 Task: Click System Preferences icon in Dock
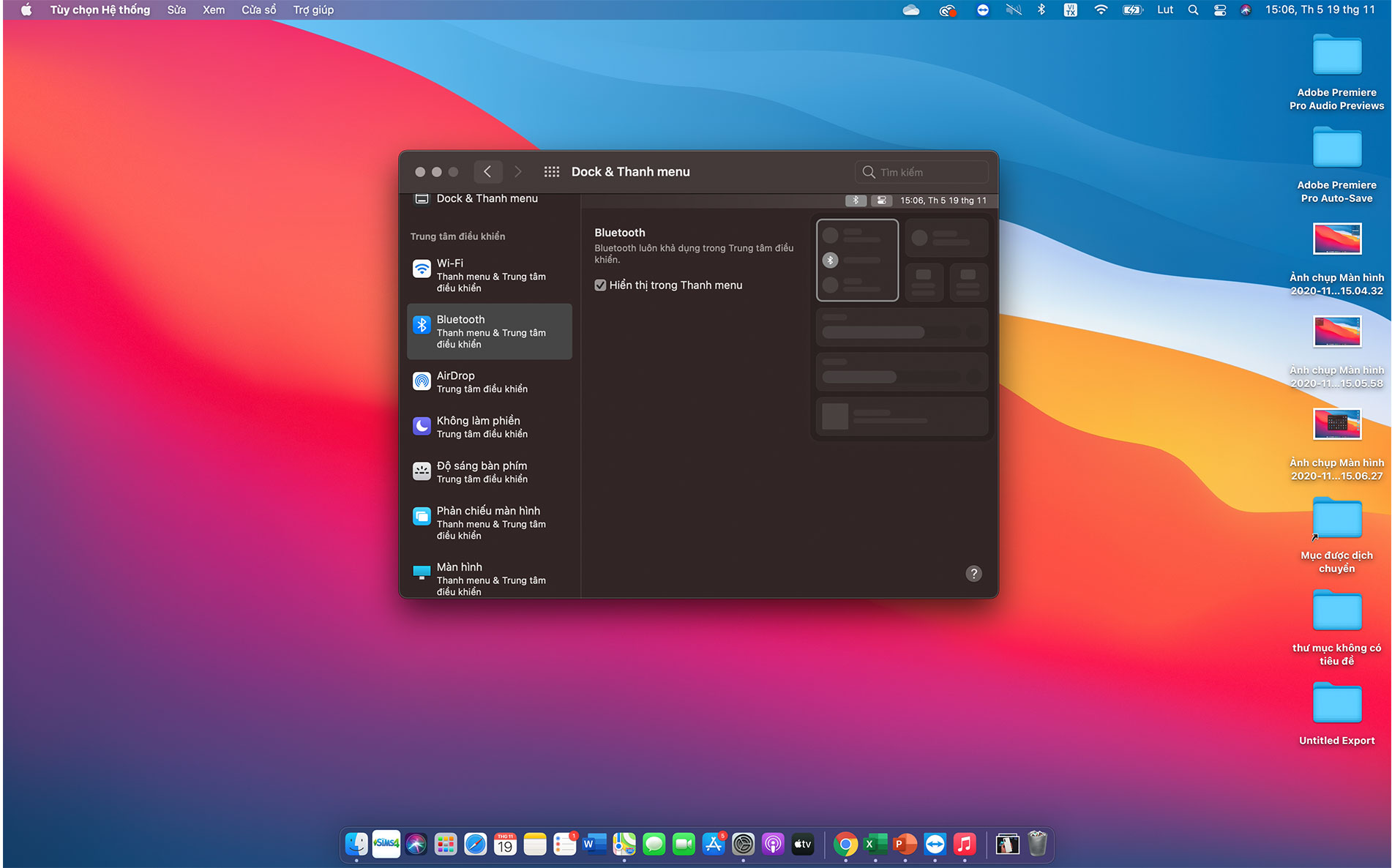point(743,844)
